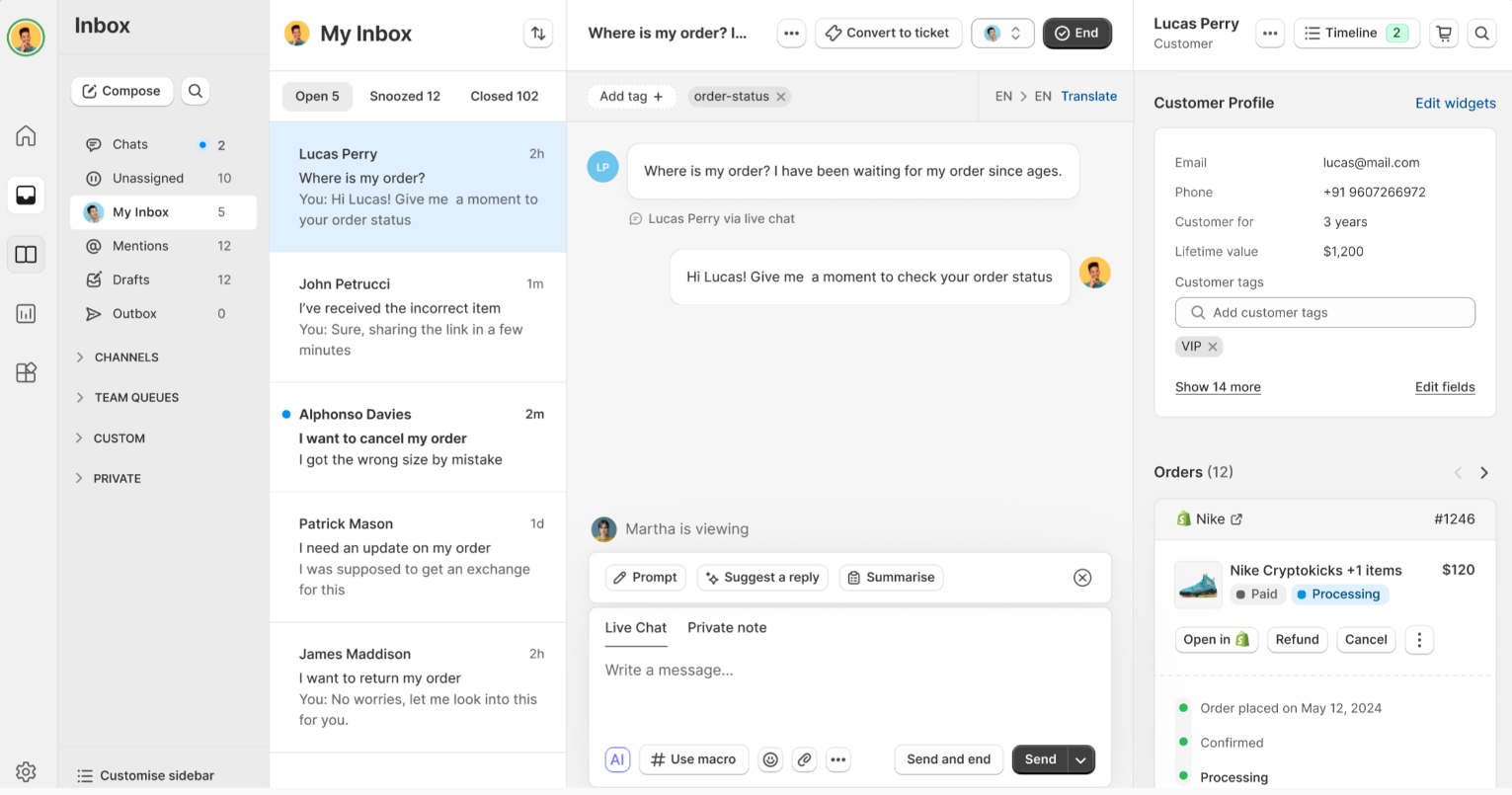
Task: Click the search icon in customer panel
Action: [x=1481, y=34]
